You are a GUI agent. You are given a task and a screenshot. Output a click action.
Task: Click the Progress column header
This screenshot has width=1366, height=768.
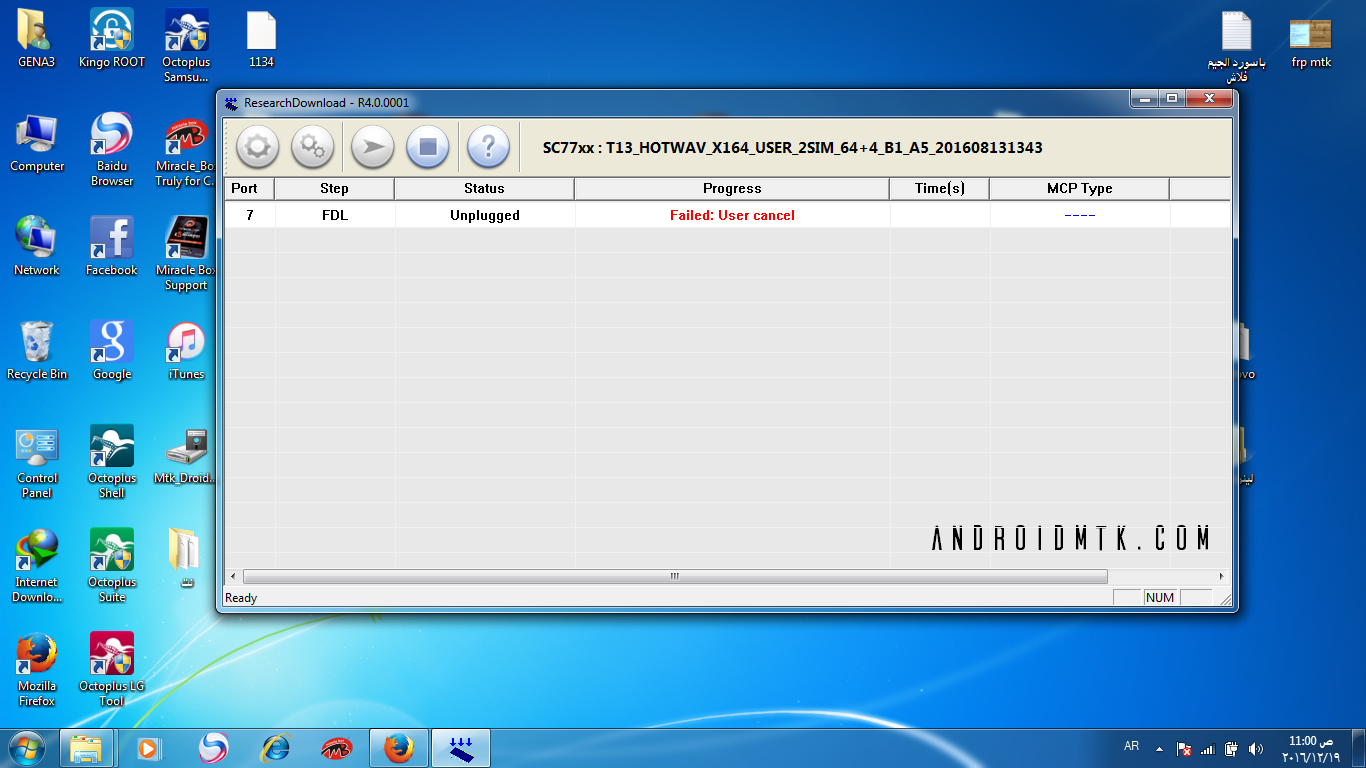click(732, 188)
